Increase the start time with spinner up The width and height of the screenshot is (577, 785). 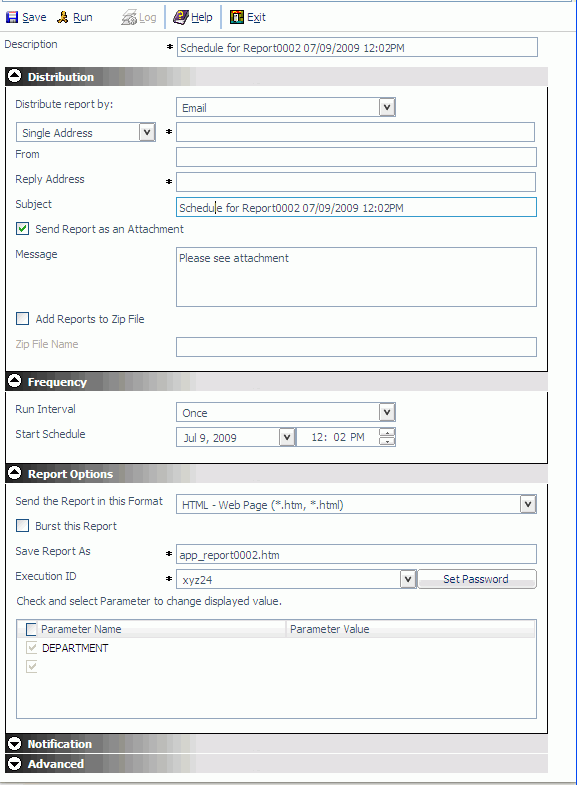tap(387, 433)
